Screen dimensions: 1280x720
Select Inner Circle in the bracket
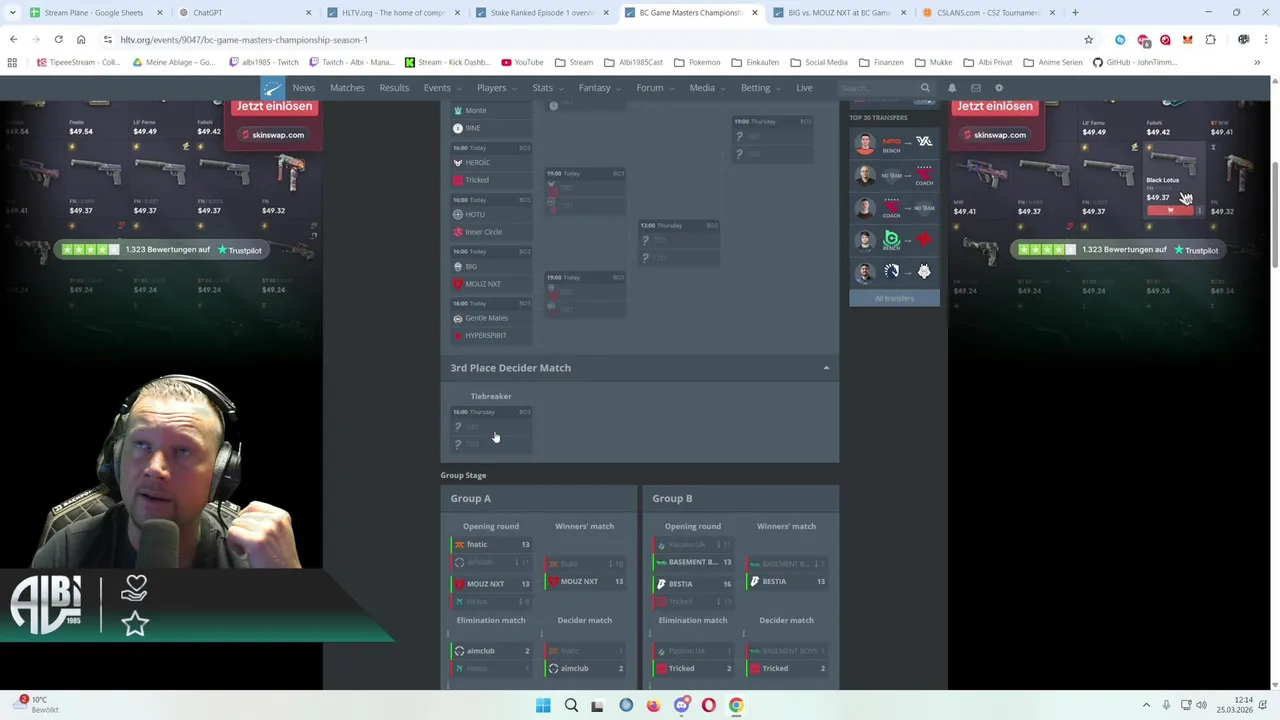(491, 232)
